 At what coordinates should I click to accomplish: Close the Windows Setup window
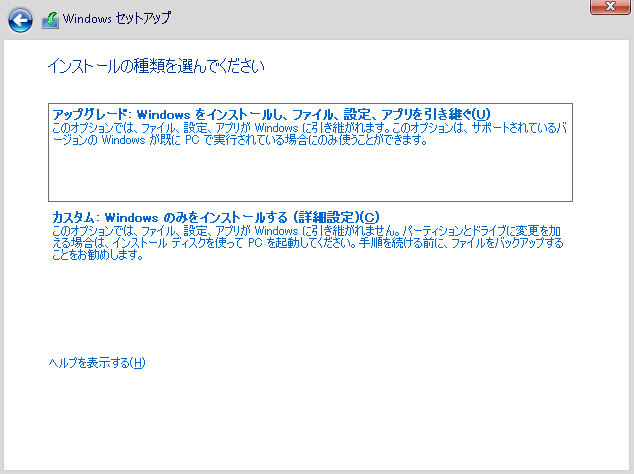pyautogui.click(x=610, y=6)
